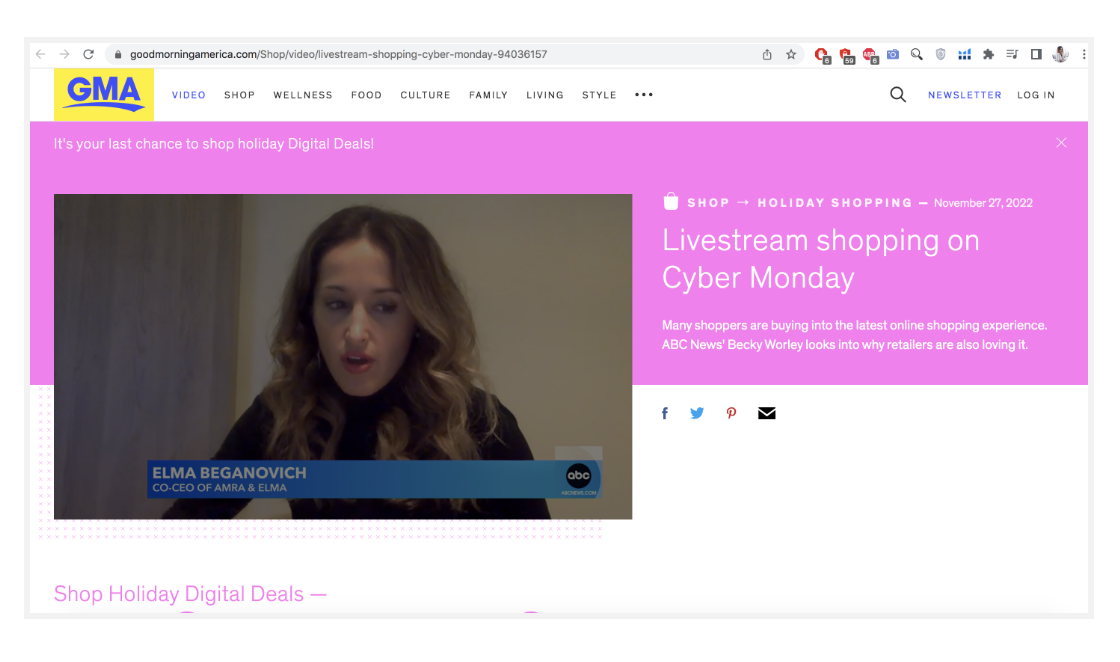Expand the three-dot more navigation menu

point(644,94)
